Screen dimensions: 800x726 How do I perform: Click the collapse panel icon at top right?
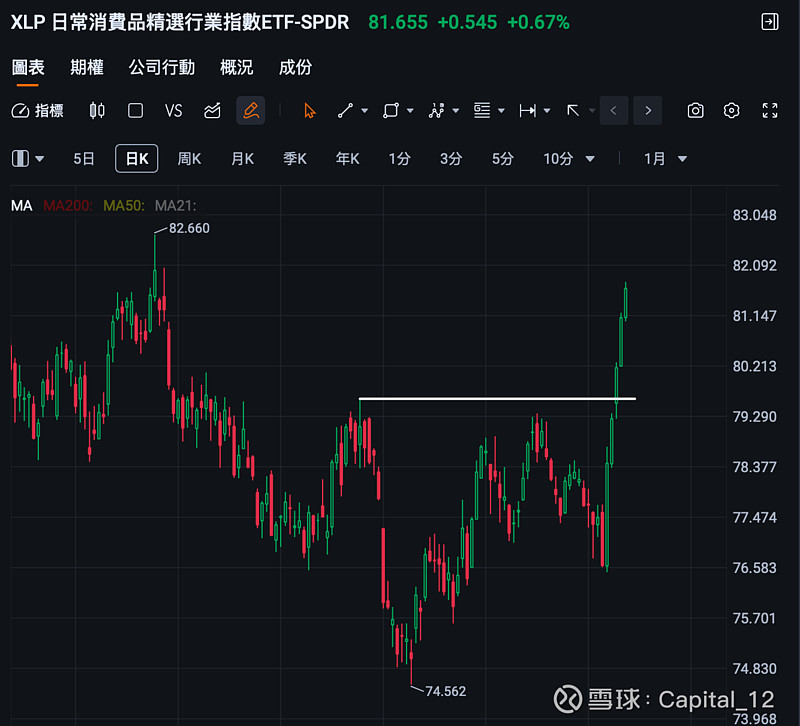pyautogui.click(x=769, y=22)
